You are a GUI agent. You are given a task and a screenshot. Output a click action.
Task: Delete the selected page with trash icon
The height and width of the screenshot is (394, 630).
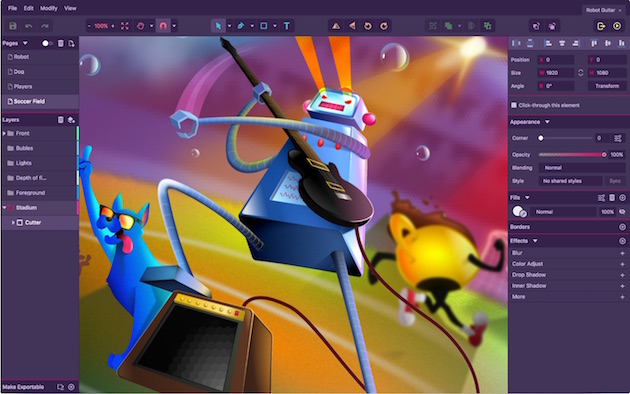(60, 43)
